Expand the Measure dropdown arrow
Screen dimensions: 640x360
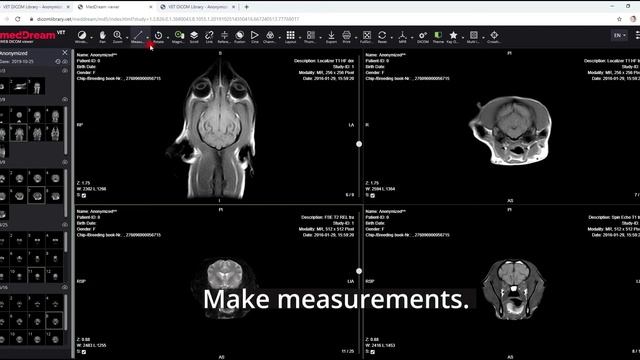click(147, 37)
